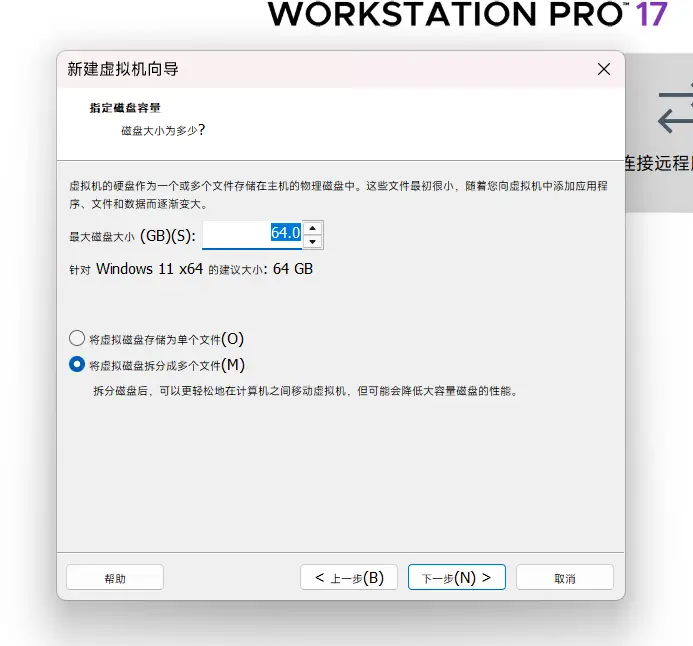Click the connect remote server arrows icon
This screenshot has height=646, width=693.
pyautogui.click(x=675, y=109)
